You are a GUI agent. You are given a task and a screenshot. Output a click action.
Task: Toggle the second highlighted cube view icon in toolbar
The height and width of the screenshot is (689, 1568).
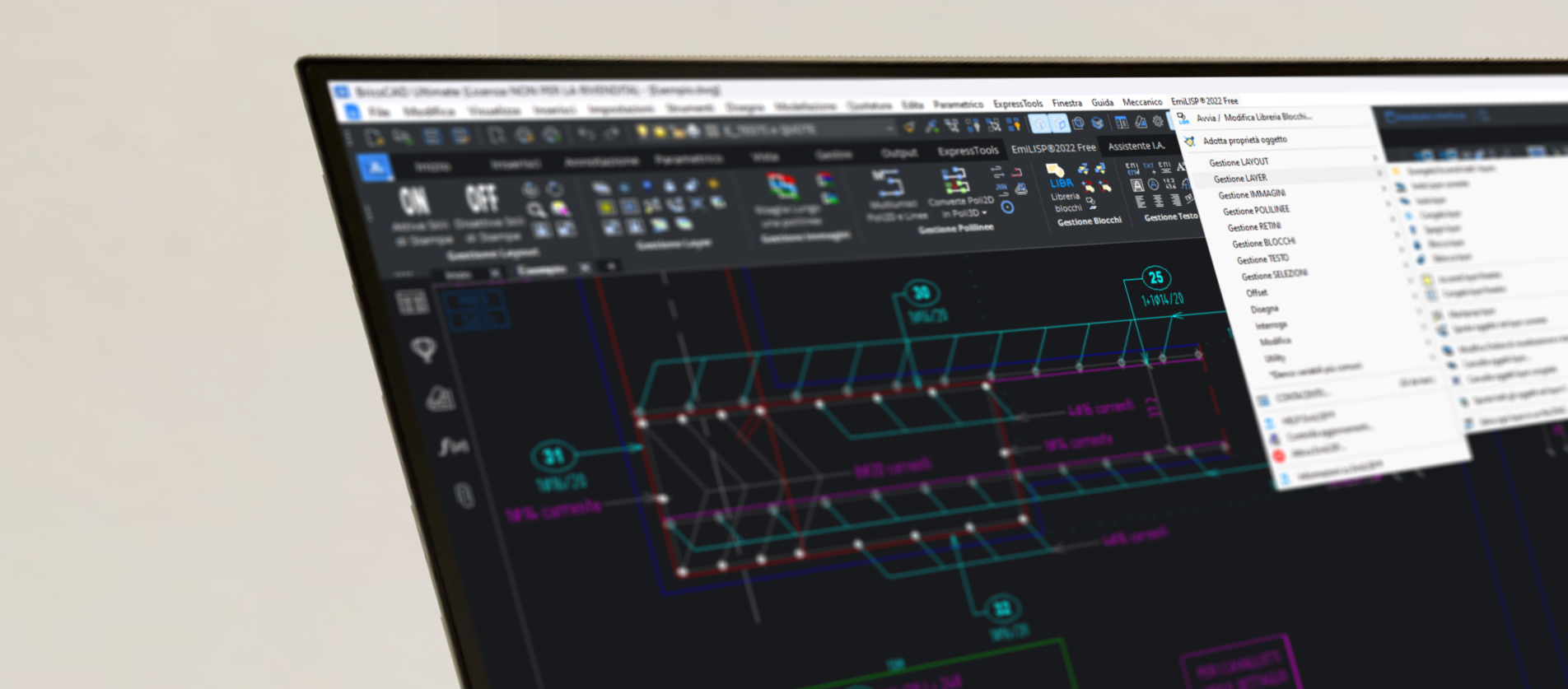pyautogui.click(x=1060, y=123)
